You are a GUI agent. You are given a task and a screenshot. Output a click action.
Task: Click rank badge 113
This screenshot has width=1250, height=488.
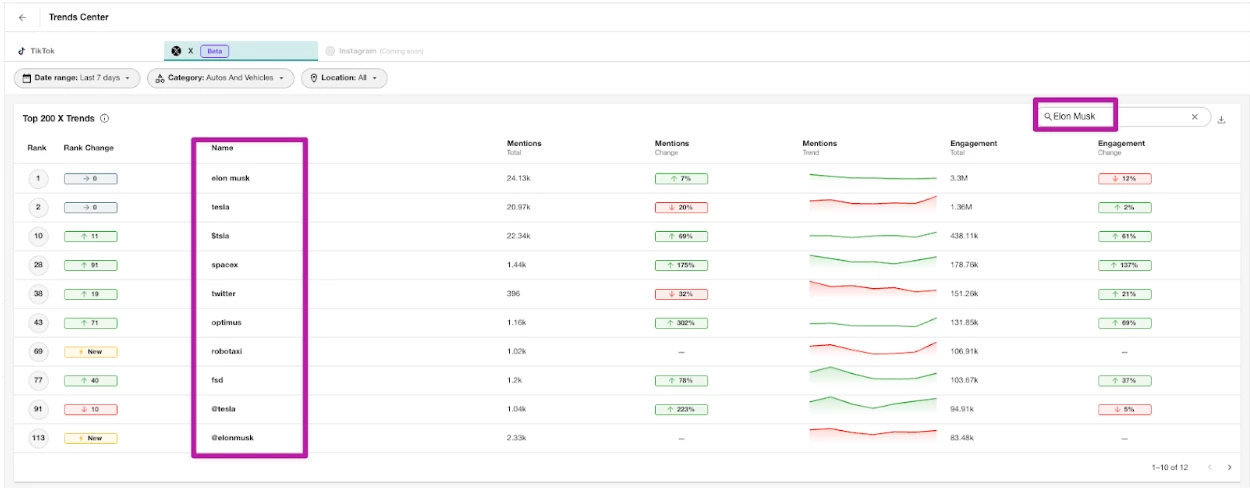38,437
